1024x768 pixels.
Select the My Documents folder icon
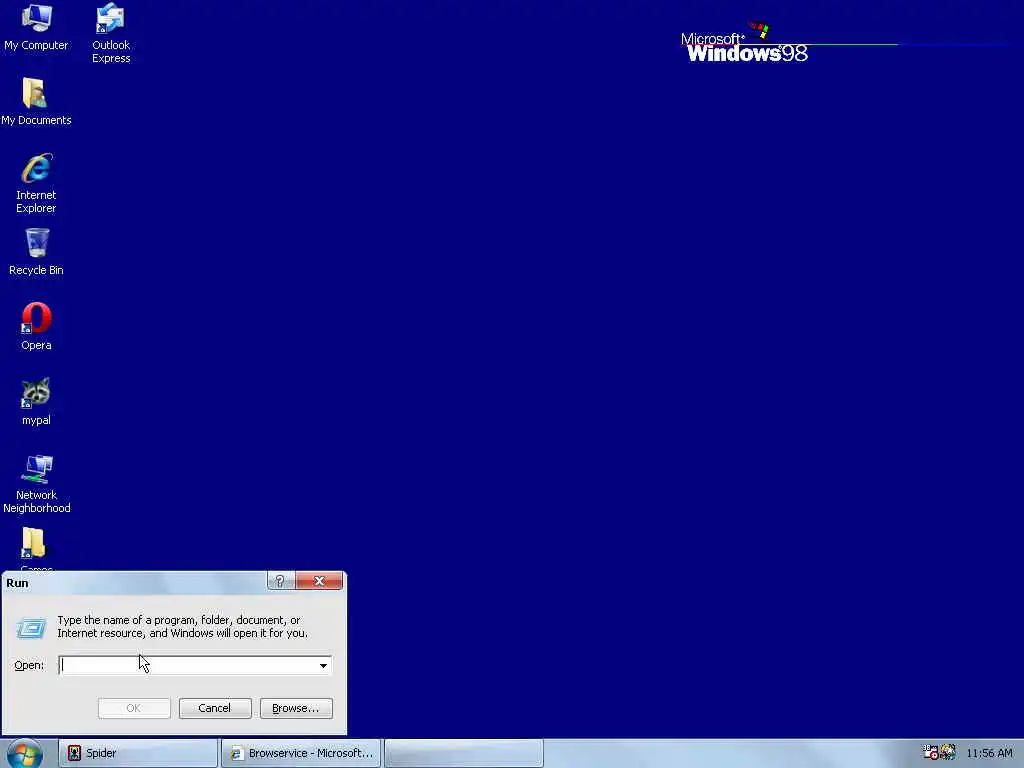click(x=36, y=101)
